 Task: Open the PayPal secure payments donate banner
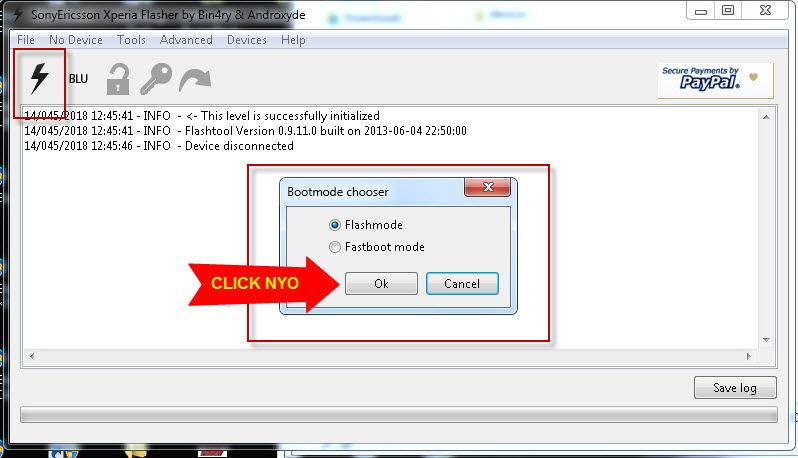[x=715, y=80]
